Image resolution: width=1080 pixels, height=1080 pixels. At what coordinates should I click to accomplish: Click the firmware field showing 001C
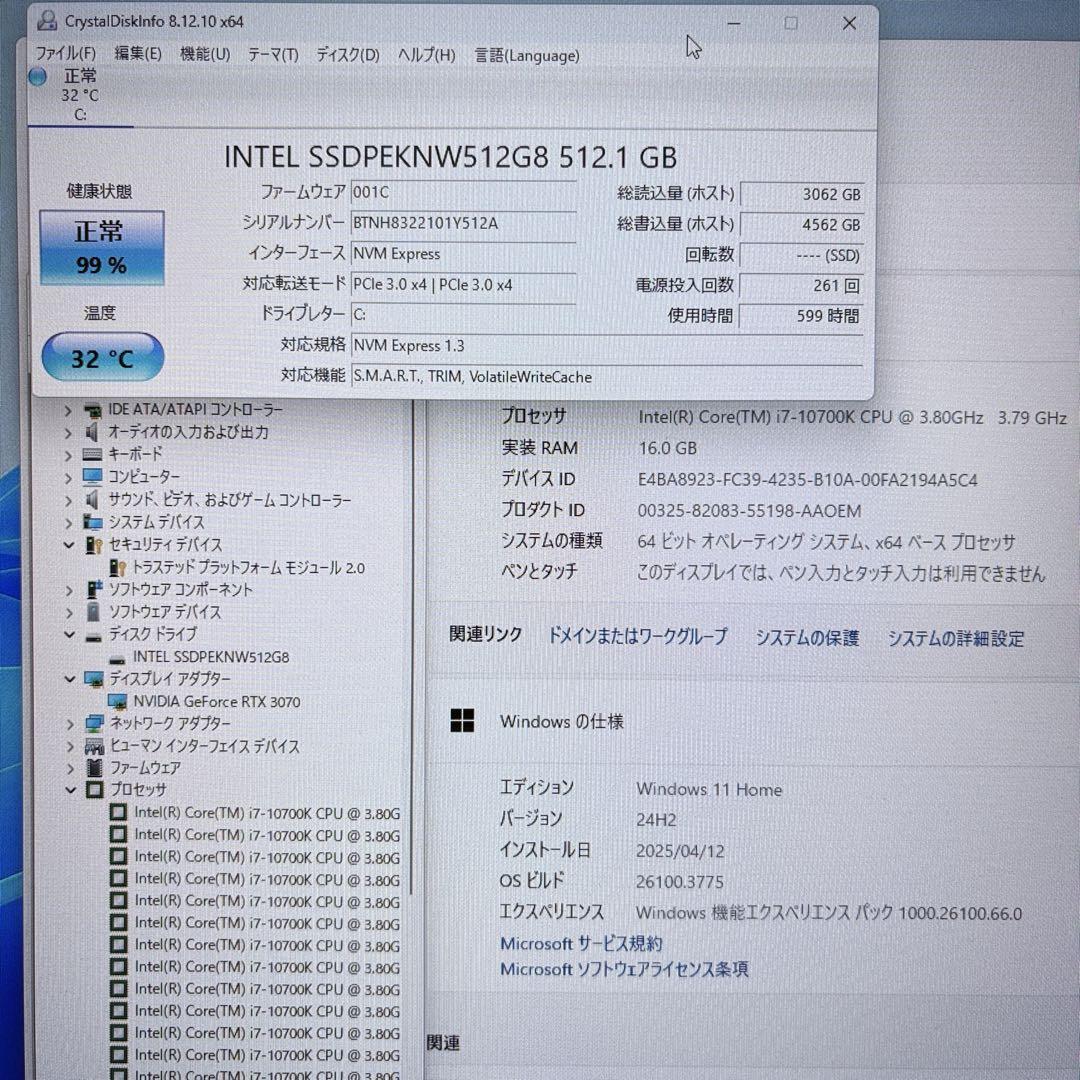pos(463,192)
